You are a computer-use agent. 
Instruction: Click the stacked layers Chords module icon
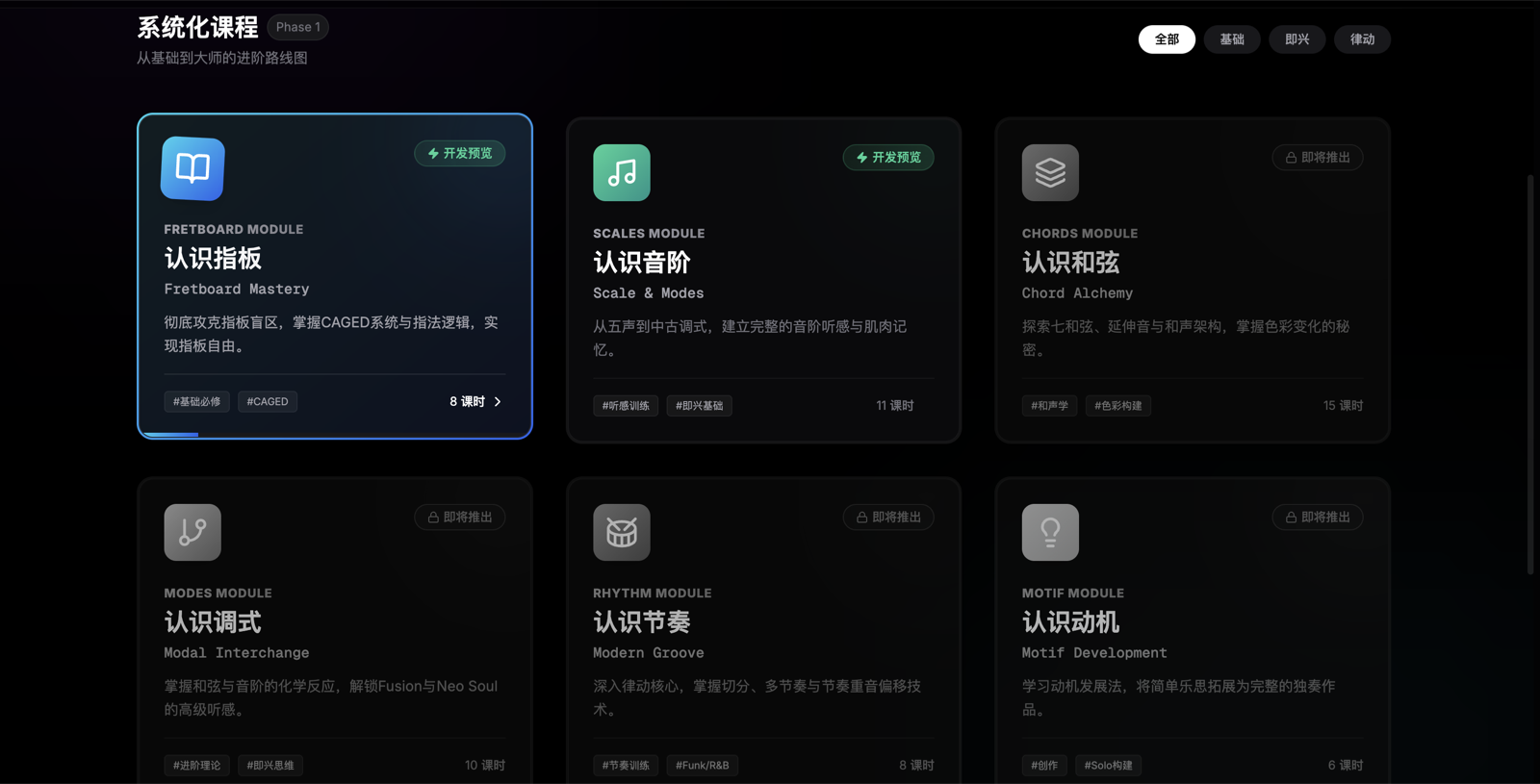pos(1050,172)
